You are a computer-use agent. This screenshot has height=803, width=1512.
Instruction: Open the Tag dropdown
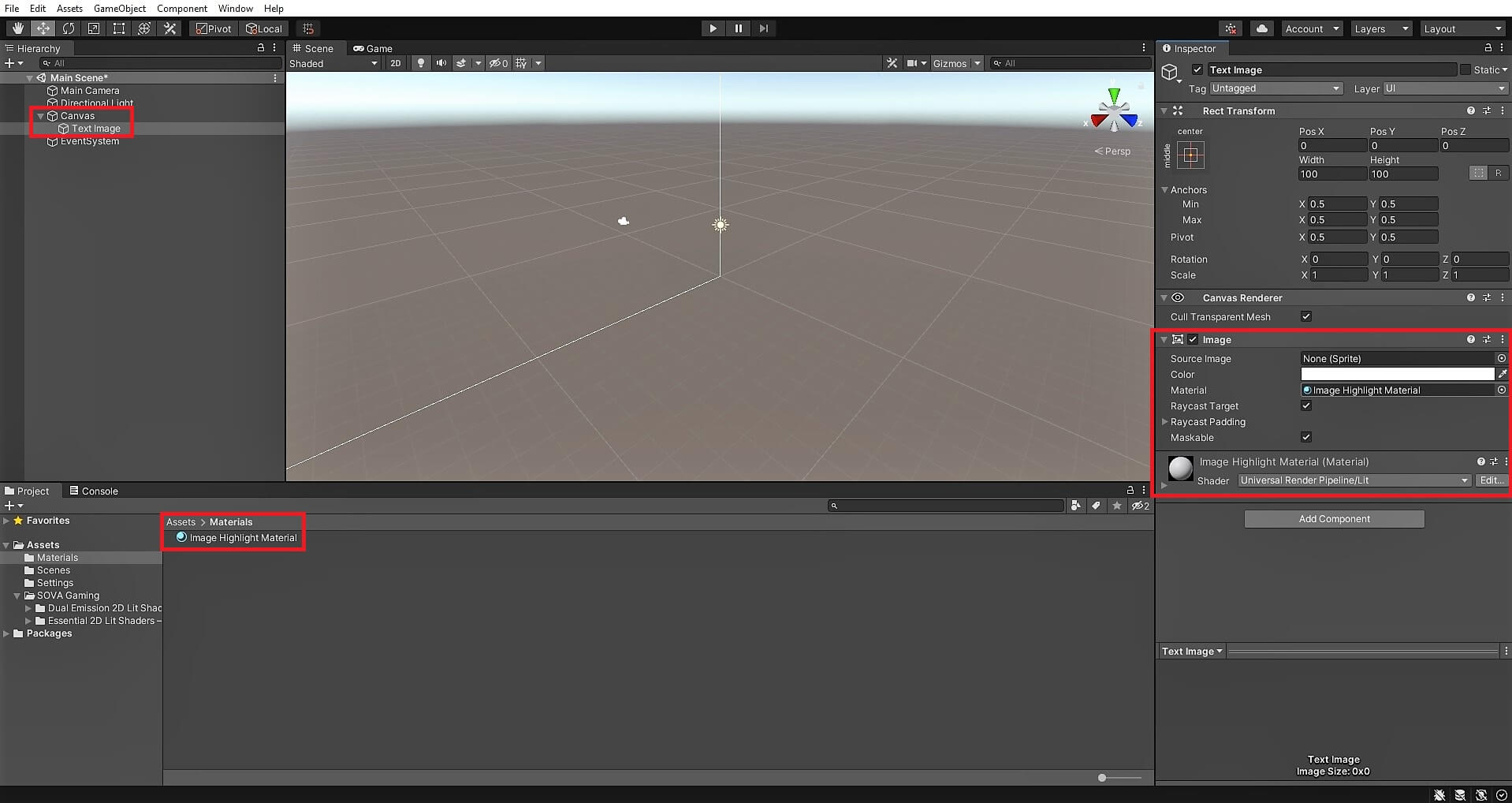(1276, 88)
